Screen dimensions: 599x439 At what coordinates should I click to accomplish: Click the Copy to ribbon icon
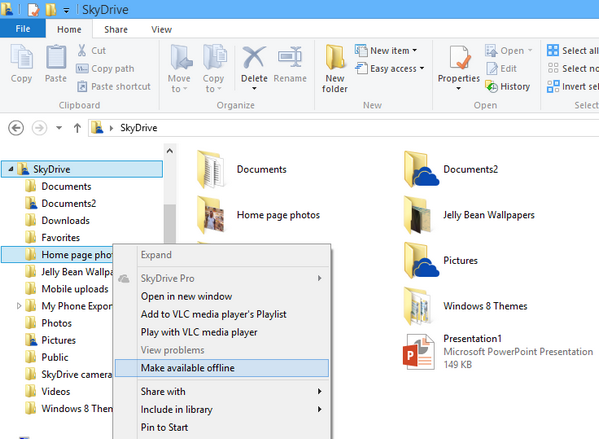(214, 57)
